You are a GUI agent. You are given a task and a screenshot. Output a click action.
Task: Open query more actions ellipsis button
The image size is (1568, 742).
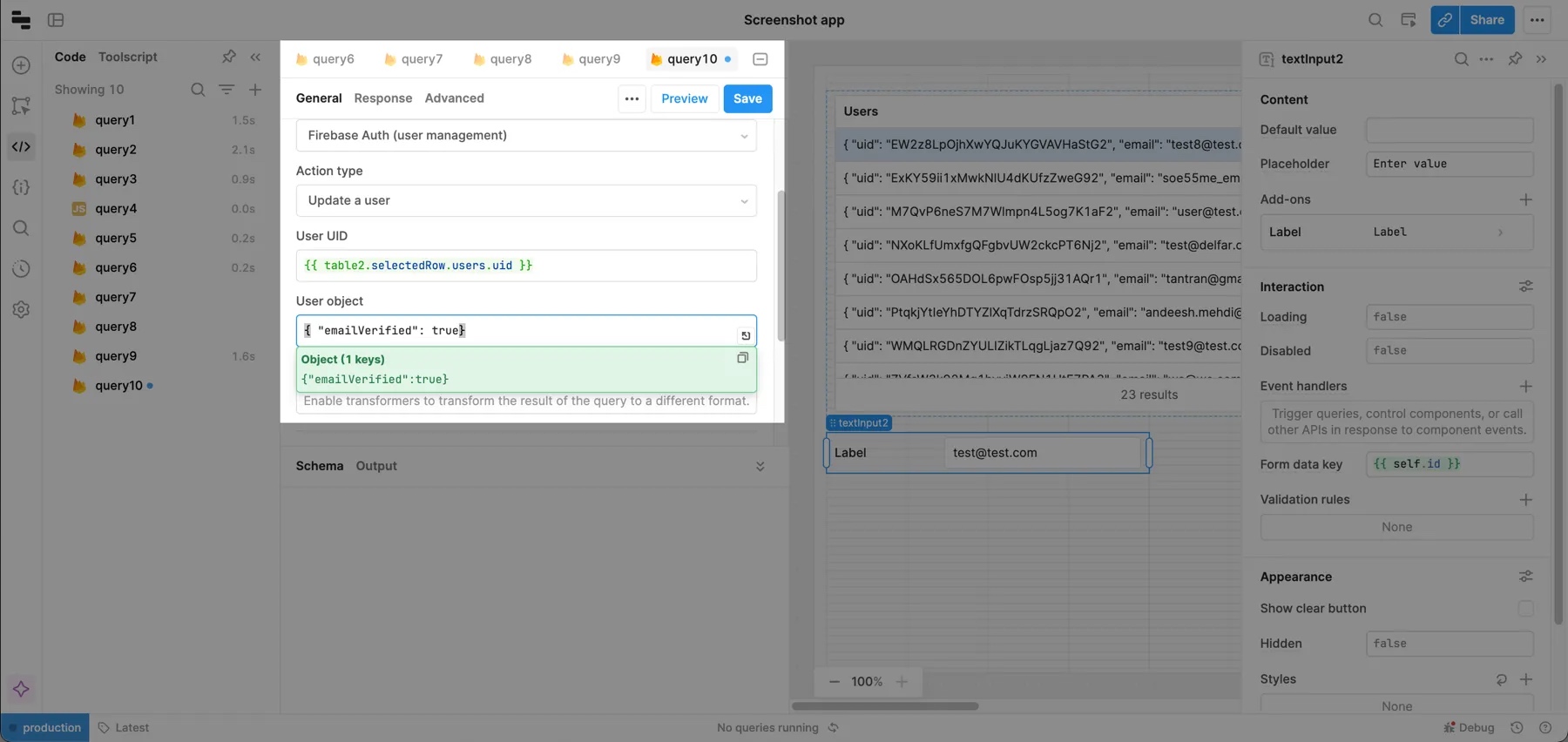pos(632,98)
